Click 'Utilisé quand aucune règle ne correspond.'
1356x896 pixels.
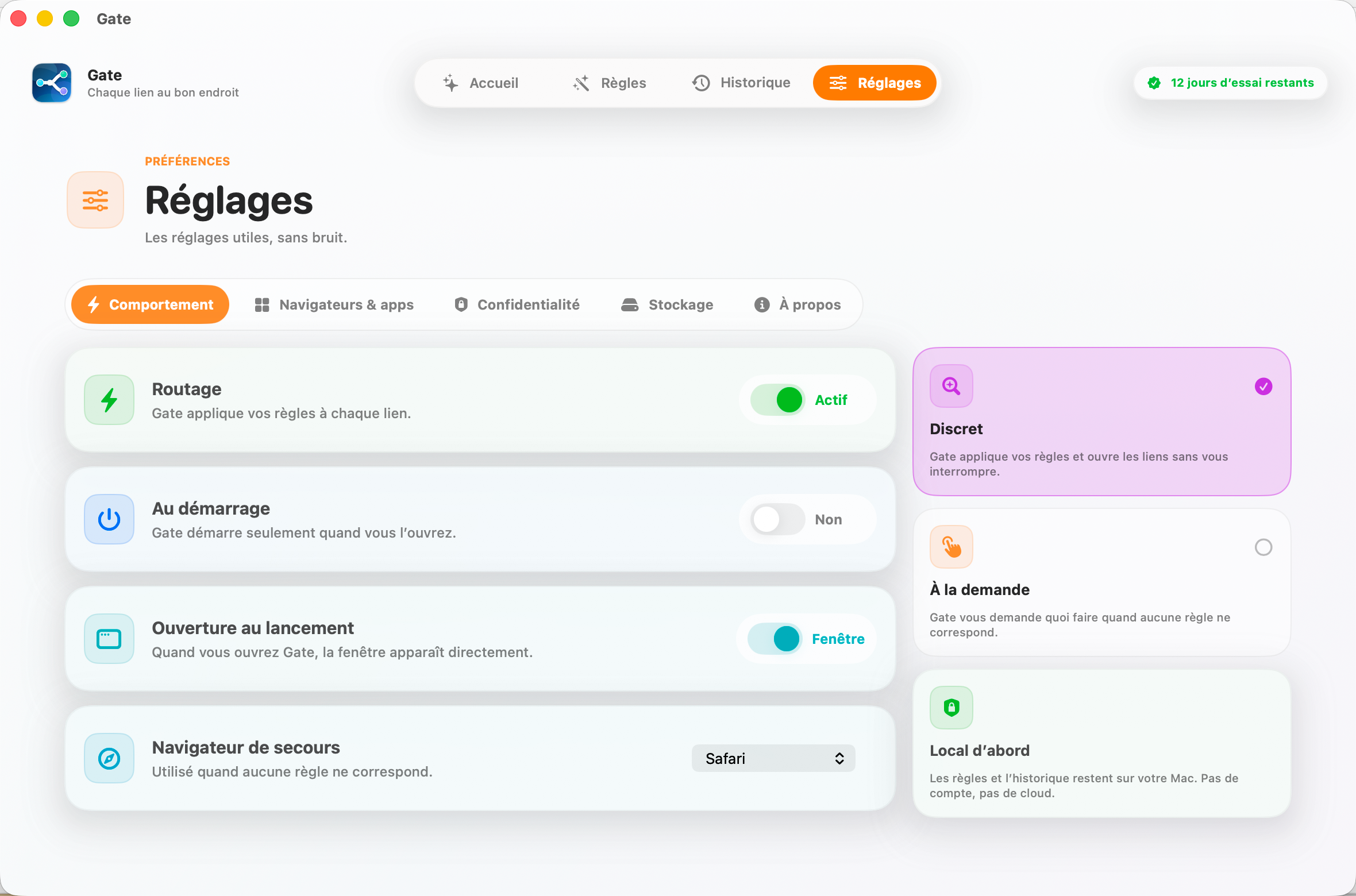pos(292,771)
